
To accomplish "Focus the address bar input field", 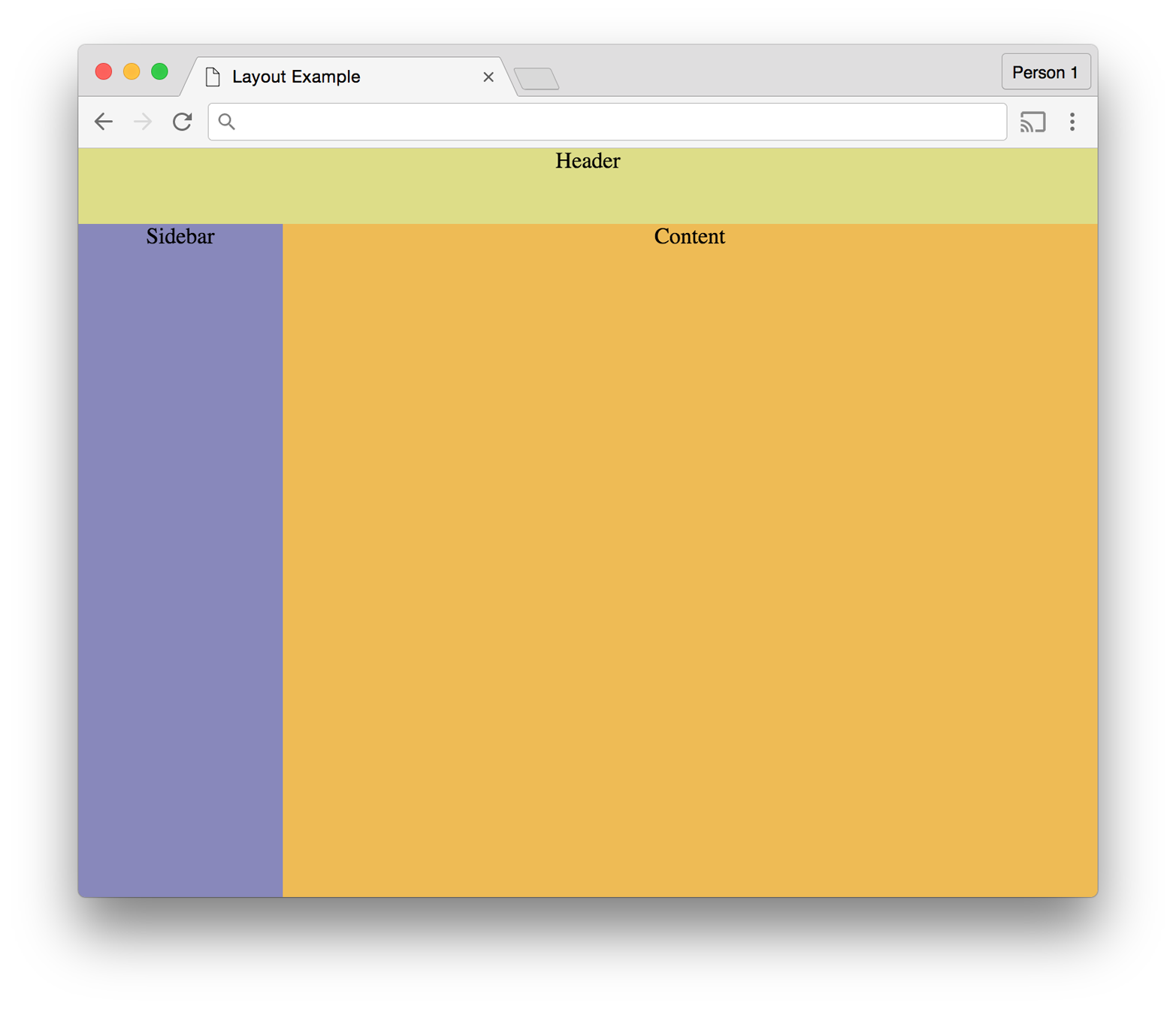I will click(607, 122).
